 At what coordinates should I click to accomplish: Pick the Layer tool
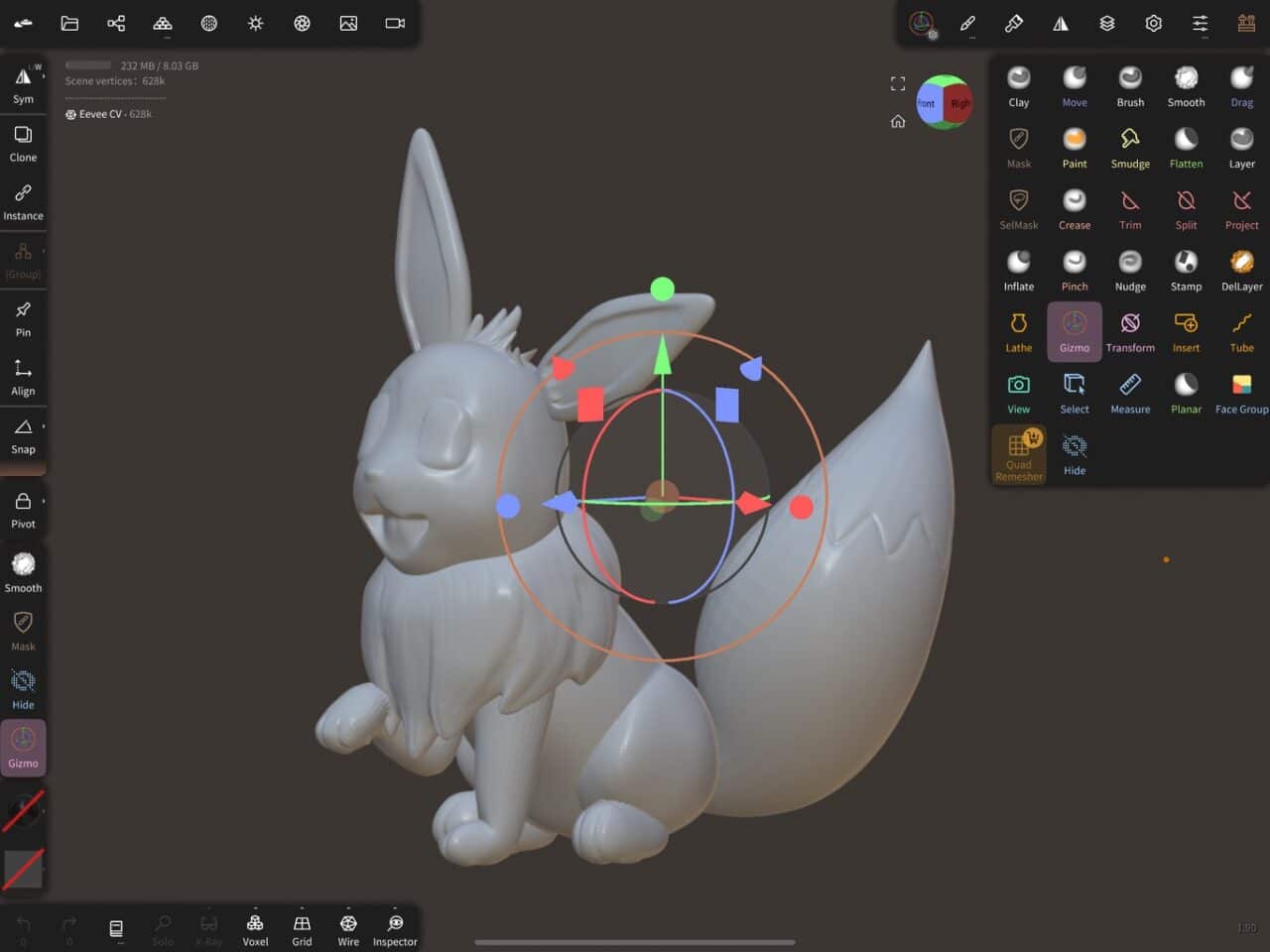tap(1241, 148)
